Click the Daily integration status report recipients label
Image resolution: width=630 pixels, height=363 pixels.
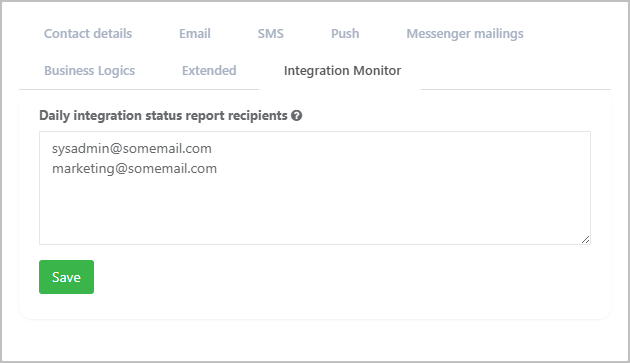(x=163, y=116)
